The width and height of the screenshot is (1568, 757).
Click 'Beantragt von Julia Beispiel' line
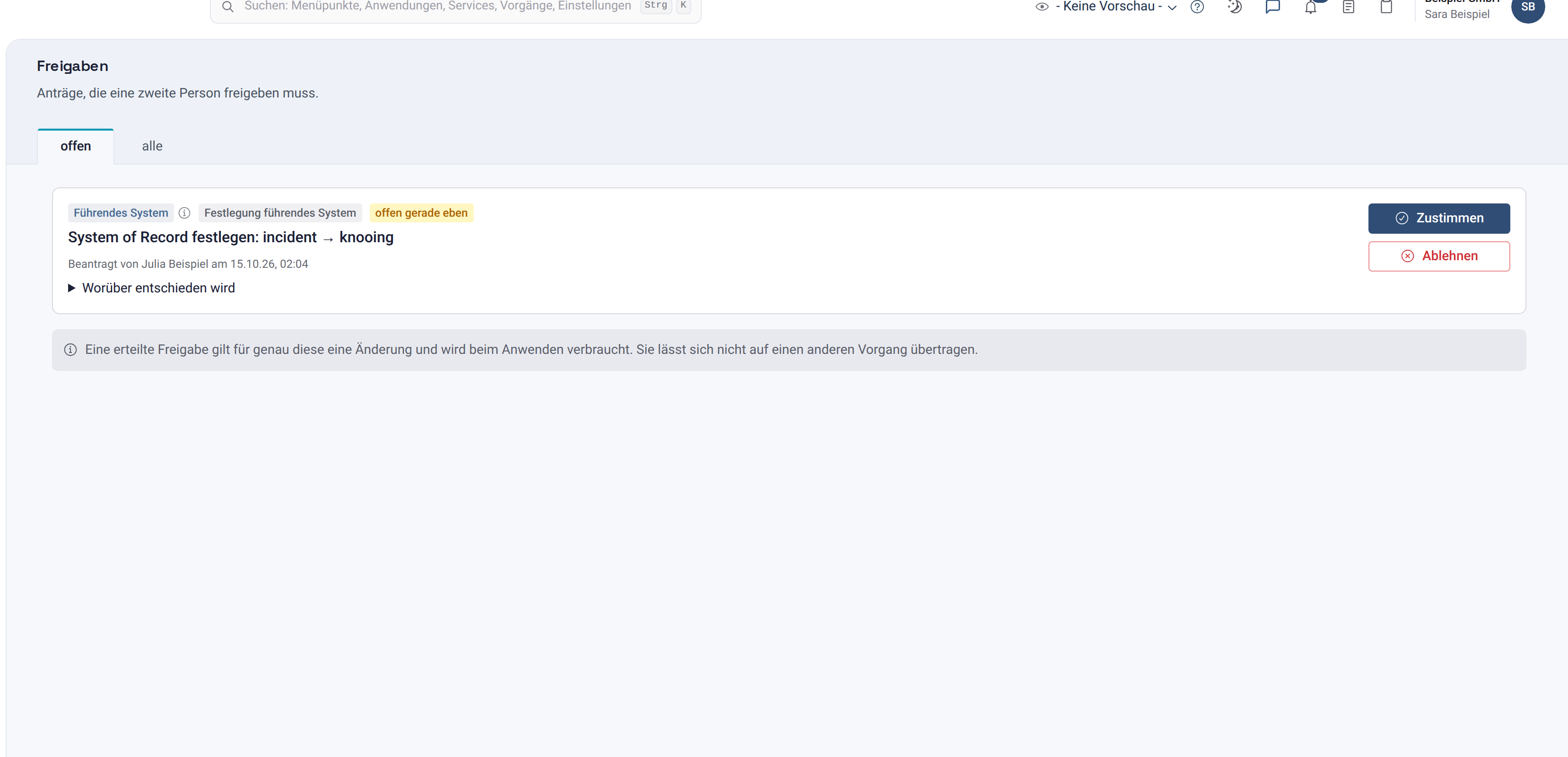coord(188,264)
